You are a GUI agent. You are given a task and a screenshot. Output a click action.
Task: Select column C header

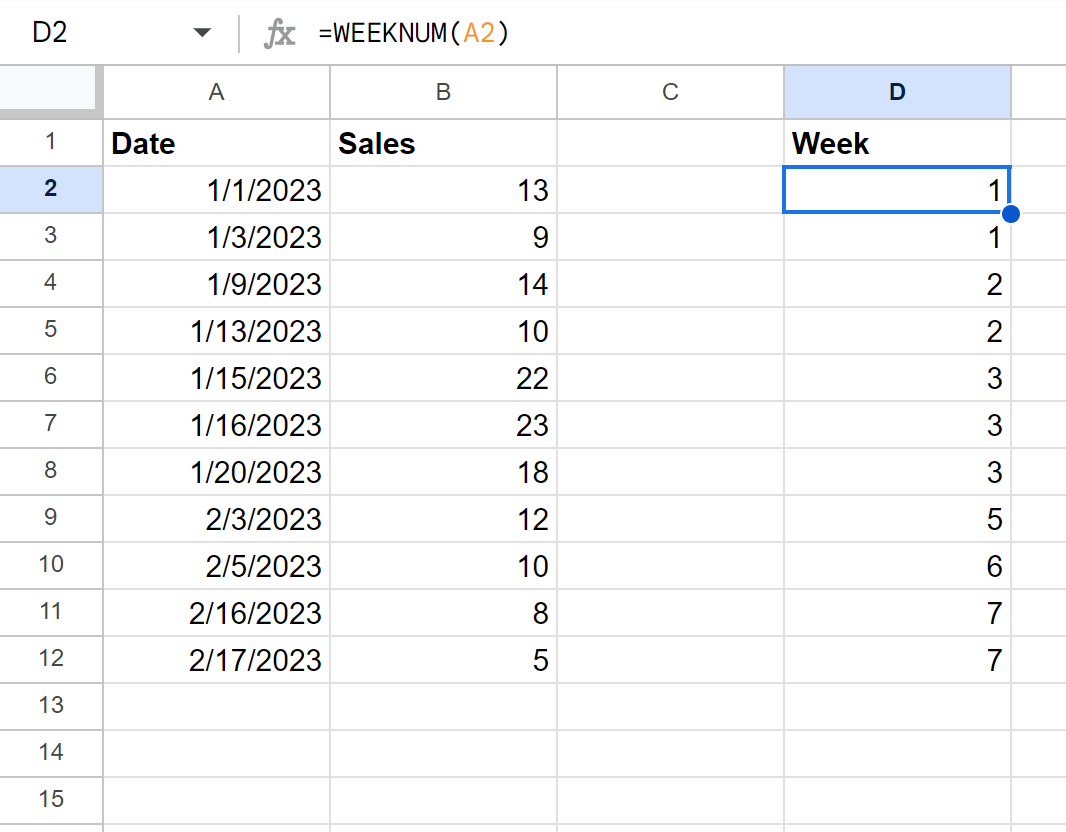[670, 92]
